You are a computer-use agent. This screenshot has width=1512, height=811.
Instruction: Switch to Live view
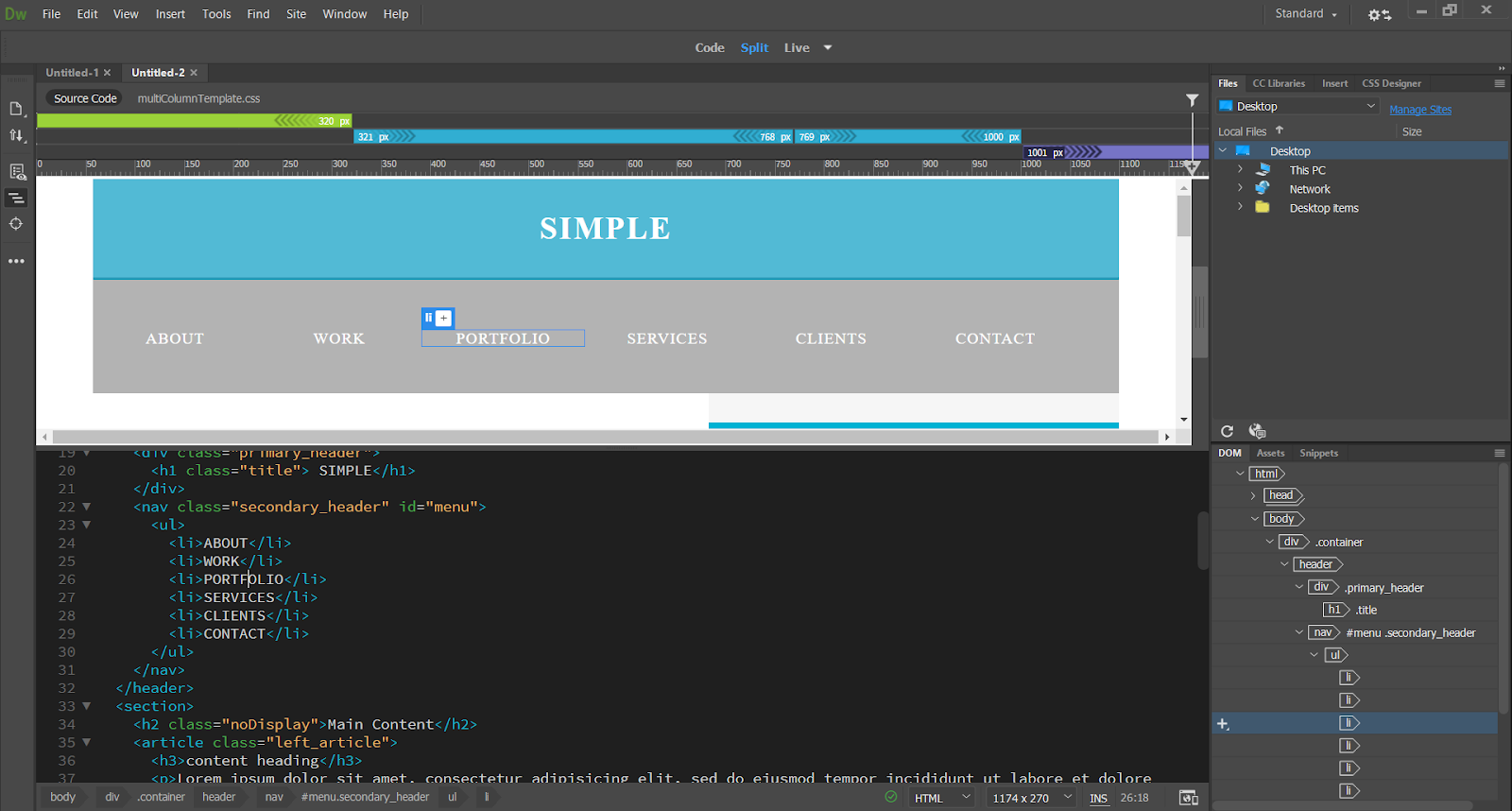[x=797, y=47]
